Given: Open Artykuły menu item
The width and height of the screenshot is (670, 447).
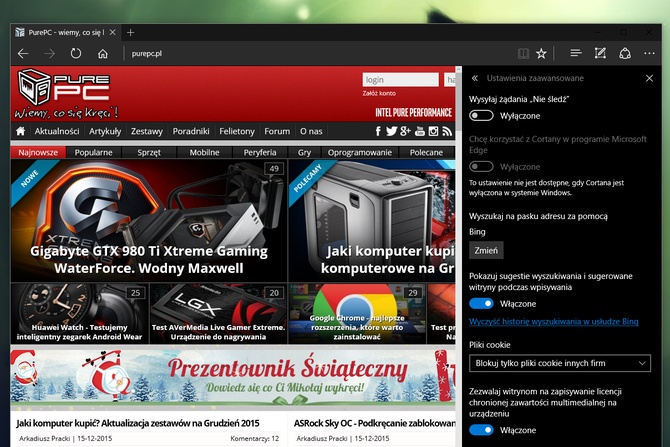Looking at the screenshot, I should tap(105, 131).
